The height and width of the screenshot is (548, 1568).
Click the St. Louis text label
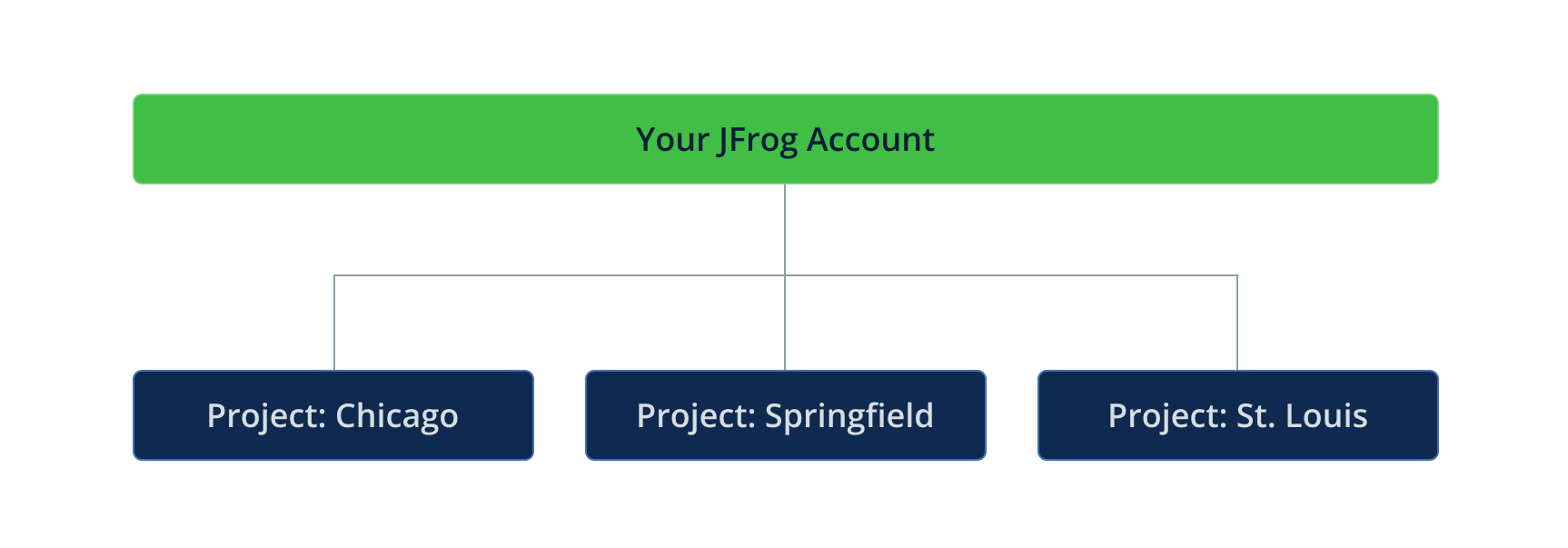coord(1301,415)
